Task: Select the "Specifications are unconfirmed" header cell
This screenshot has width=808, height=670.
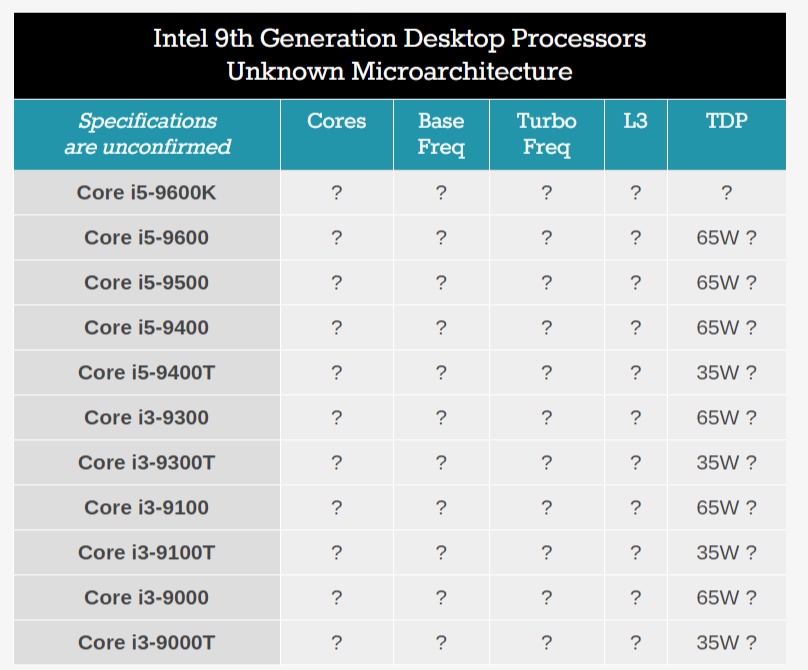Action: click(147, 134)
